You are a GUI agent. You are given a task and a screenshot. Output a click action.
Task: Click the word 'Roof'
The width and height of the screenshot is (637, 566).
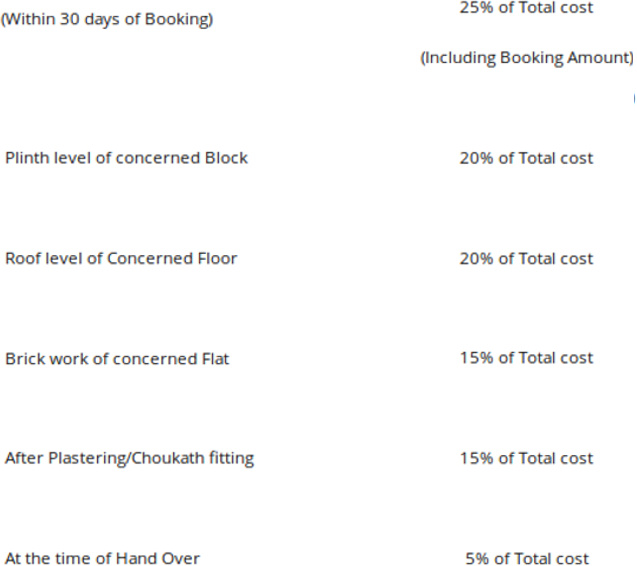[x=22, y=258]
